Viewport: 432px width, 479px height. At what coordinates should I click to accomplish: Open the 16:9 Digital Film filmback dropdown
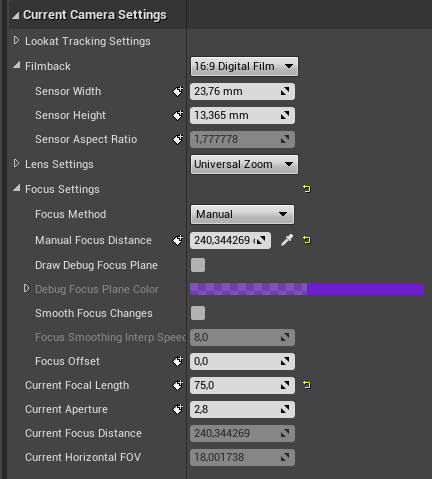tap(244, 66)
